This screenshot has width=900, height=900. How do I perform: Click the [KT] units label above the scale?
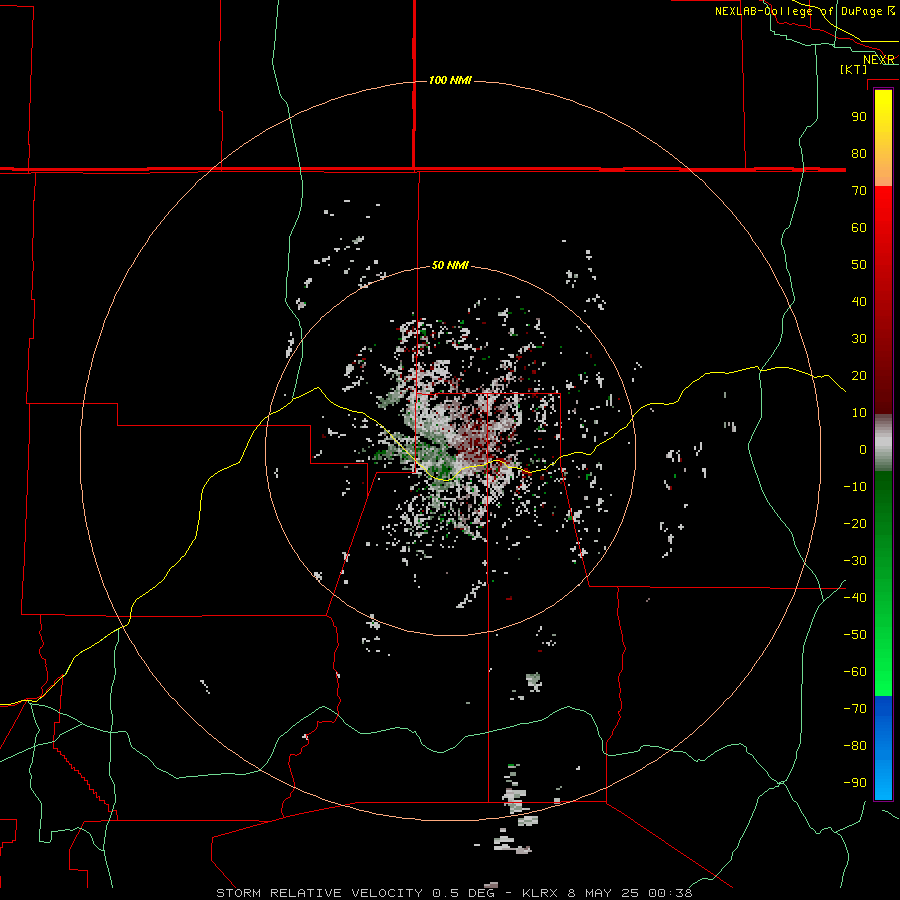click(853, 69)
